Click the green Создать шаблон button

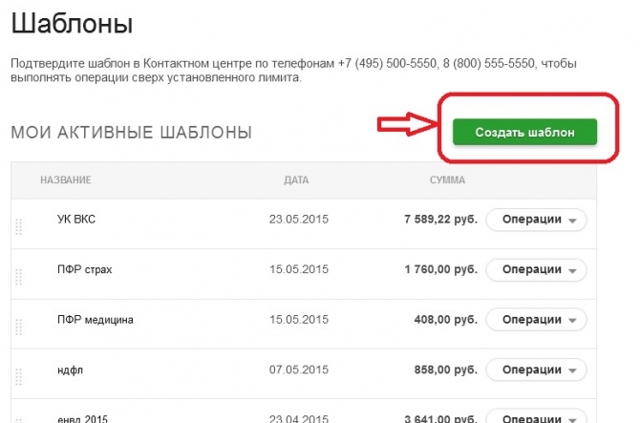[x=524, y=132]
